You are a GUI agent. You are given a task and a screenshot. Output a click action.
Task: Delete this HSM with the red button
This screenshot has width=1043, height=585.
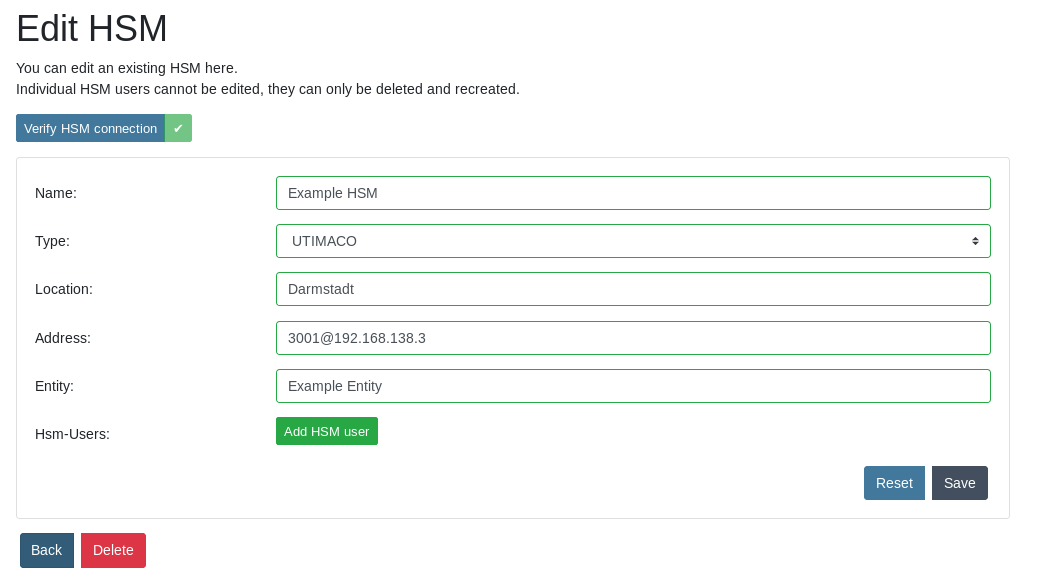[113, 550]
